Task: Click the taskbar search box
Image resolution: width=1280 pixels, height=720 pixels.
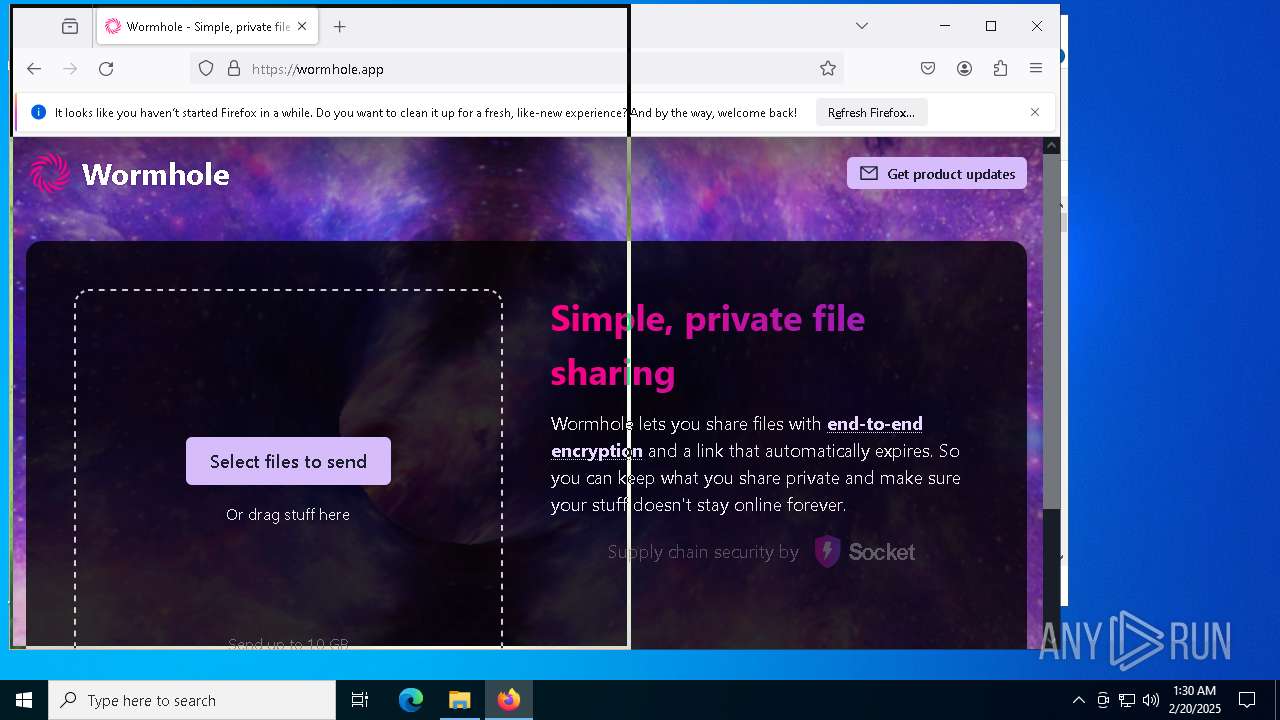Action: coord(192,700)
